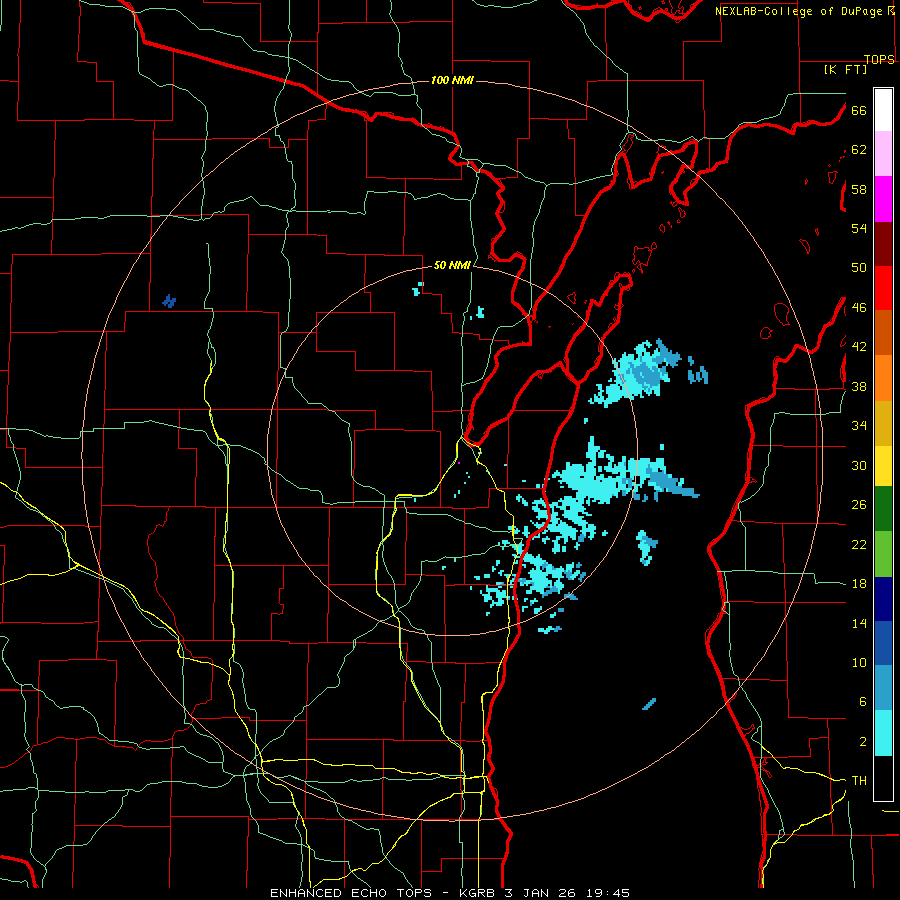Click the "62" legend value
Screen dimensions: 900x900
pos(859,150)
